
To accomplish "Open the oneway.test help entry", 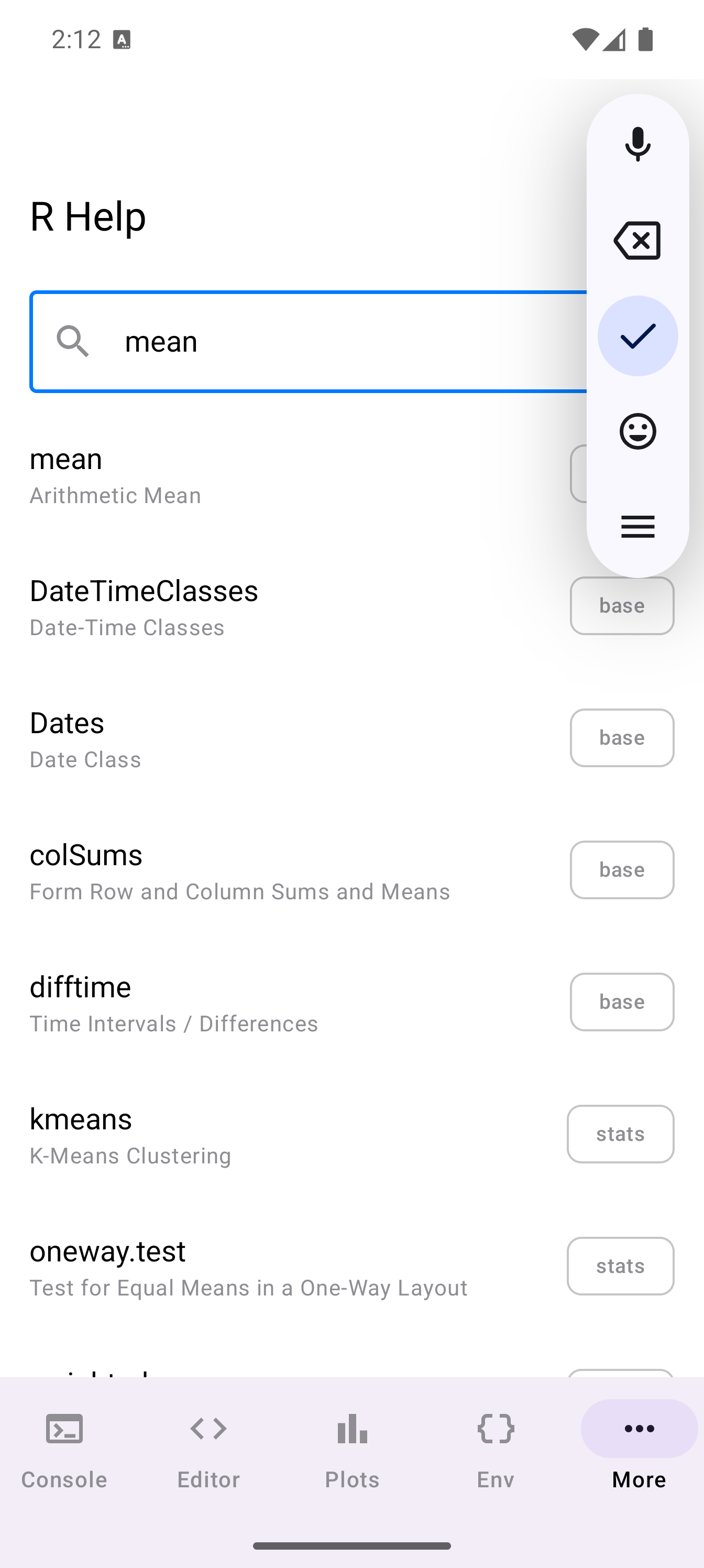I will tap(244, 1267).
